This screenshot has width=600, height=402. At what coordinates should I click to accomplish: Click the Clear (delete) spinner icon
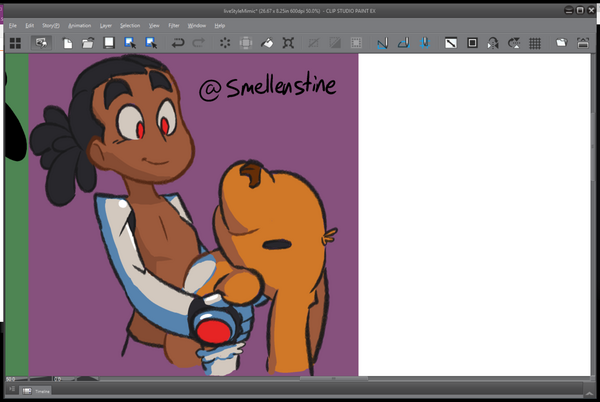coord(223,43)
